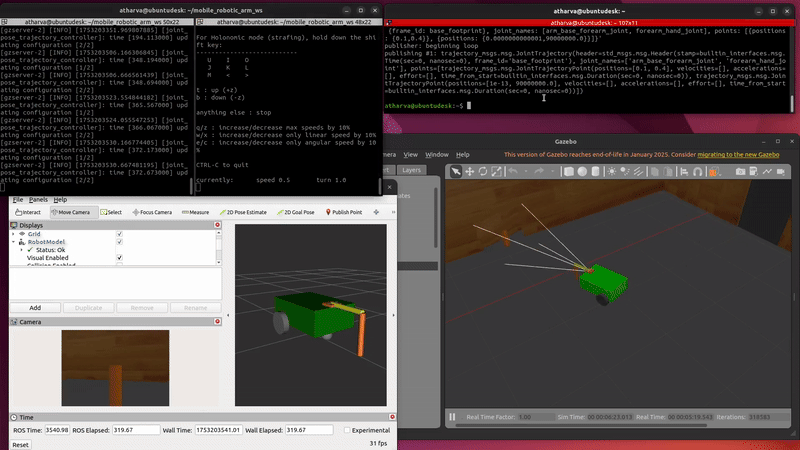Activate 2D Goal Pose tool
The width and height of the screenshot is (800, 450).
click(295, 212)
